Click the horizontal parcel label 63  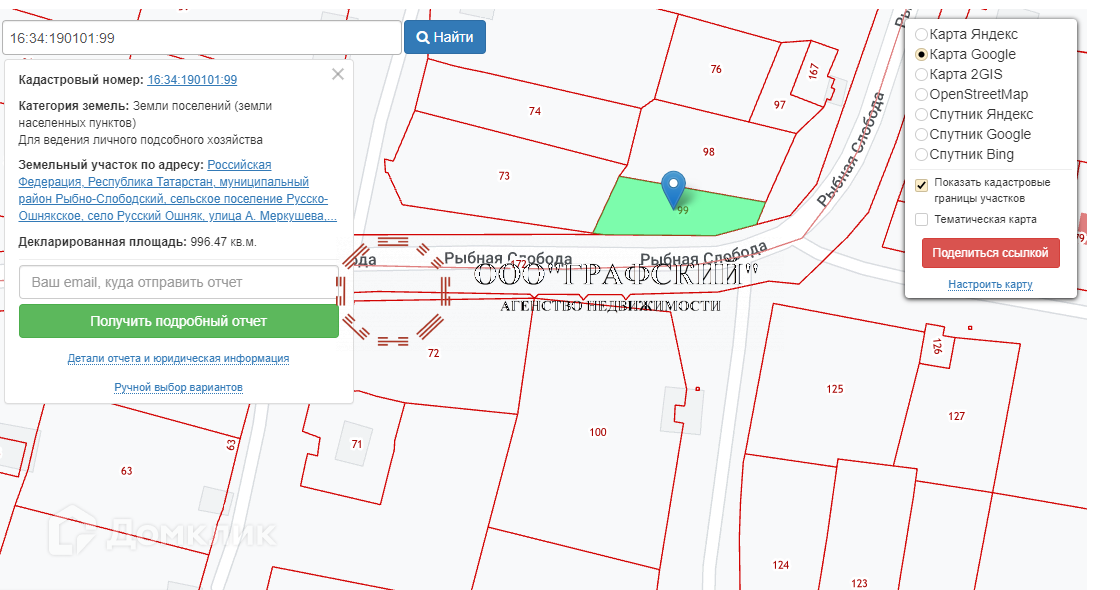point(126,471)
